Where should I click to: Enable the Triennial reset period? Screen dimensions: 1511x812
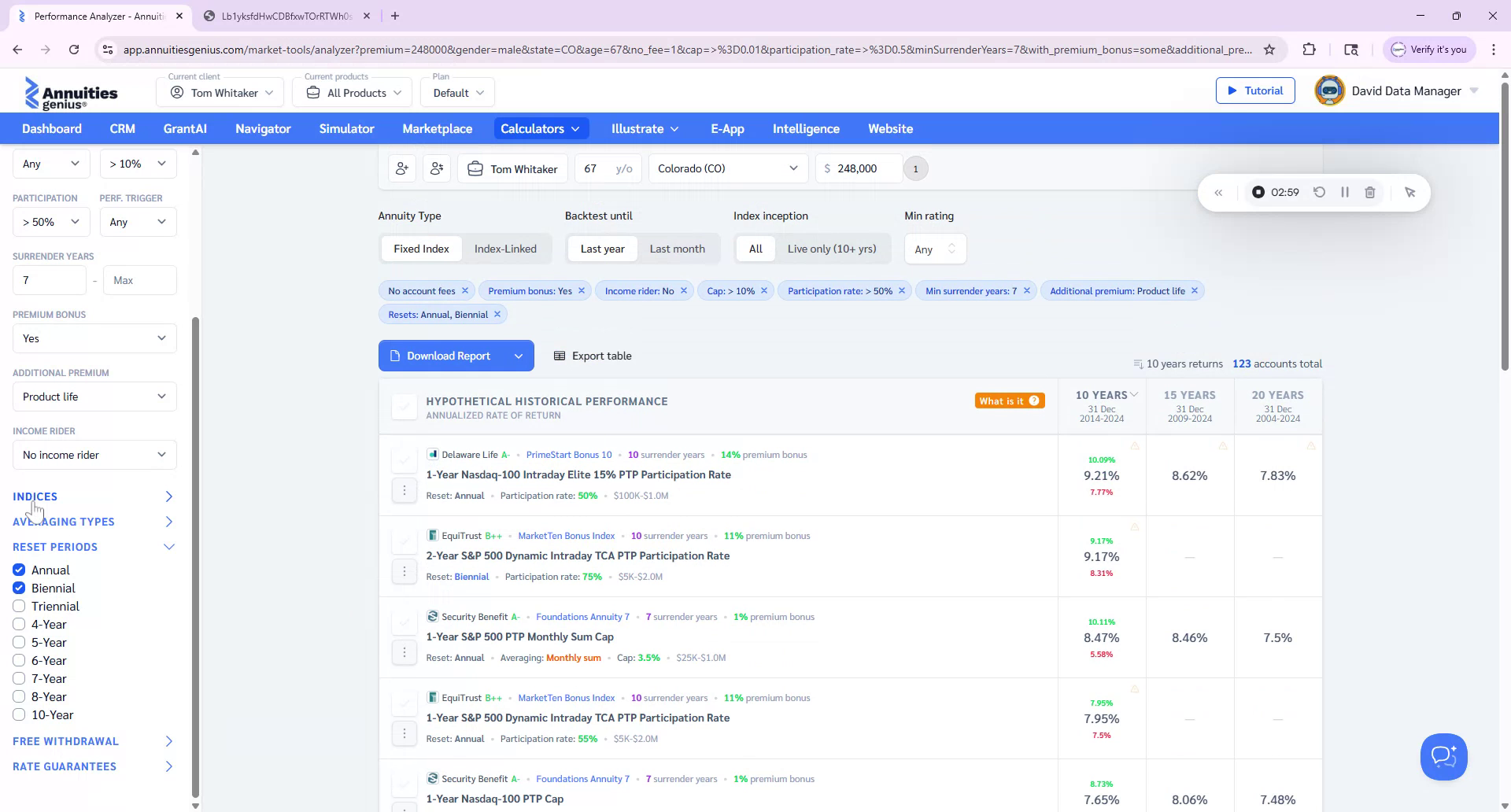click(x=19, y=606)
